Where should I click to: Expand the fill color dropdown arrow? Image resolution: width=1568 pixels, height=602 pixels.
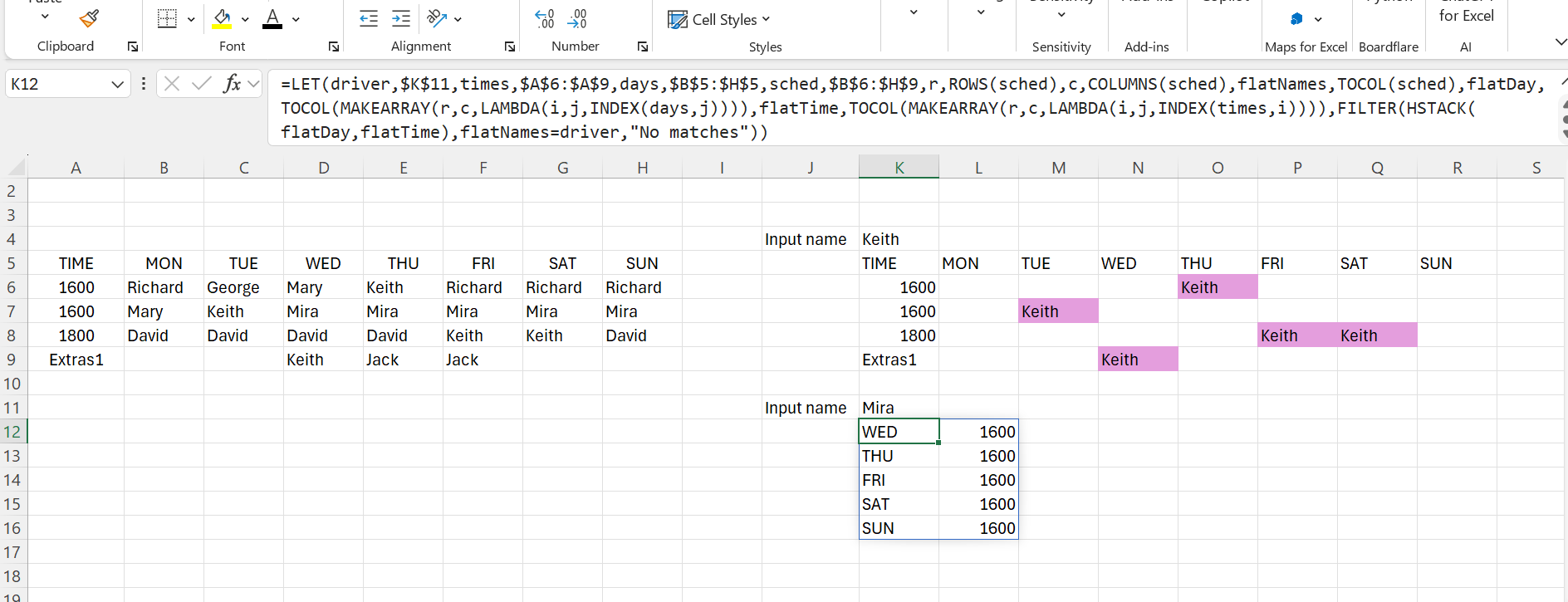coord(245,18)
